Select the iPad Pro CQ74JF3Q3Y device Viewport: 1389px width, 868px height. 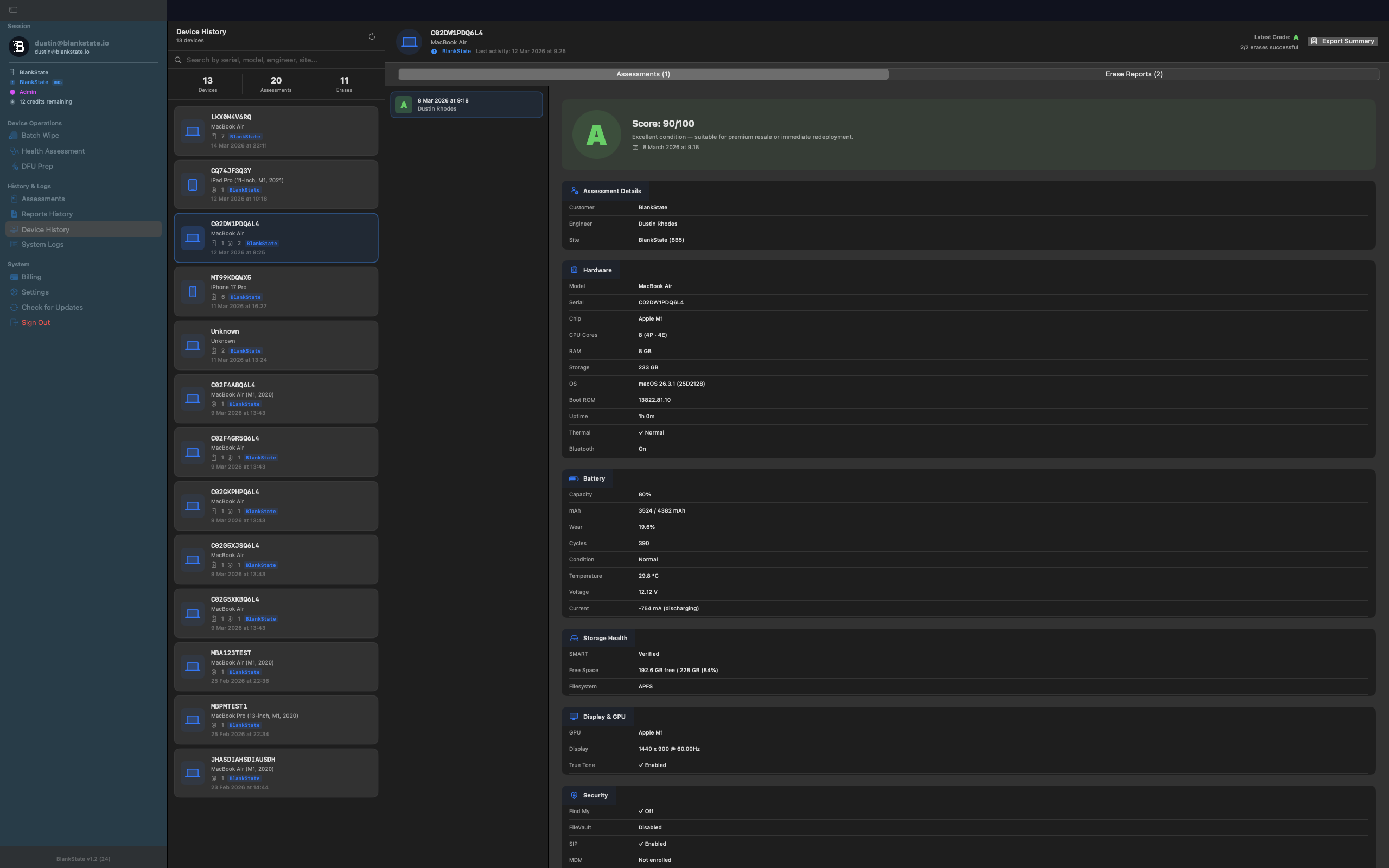276,184
